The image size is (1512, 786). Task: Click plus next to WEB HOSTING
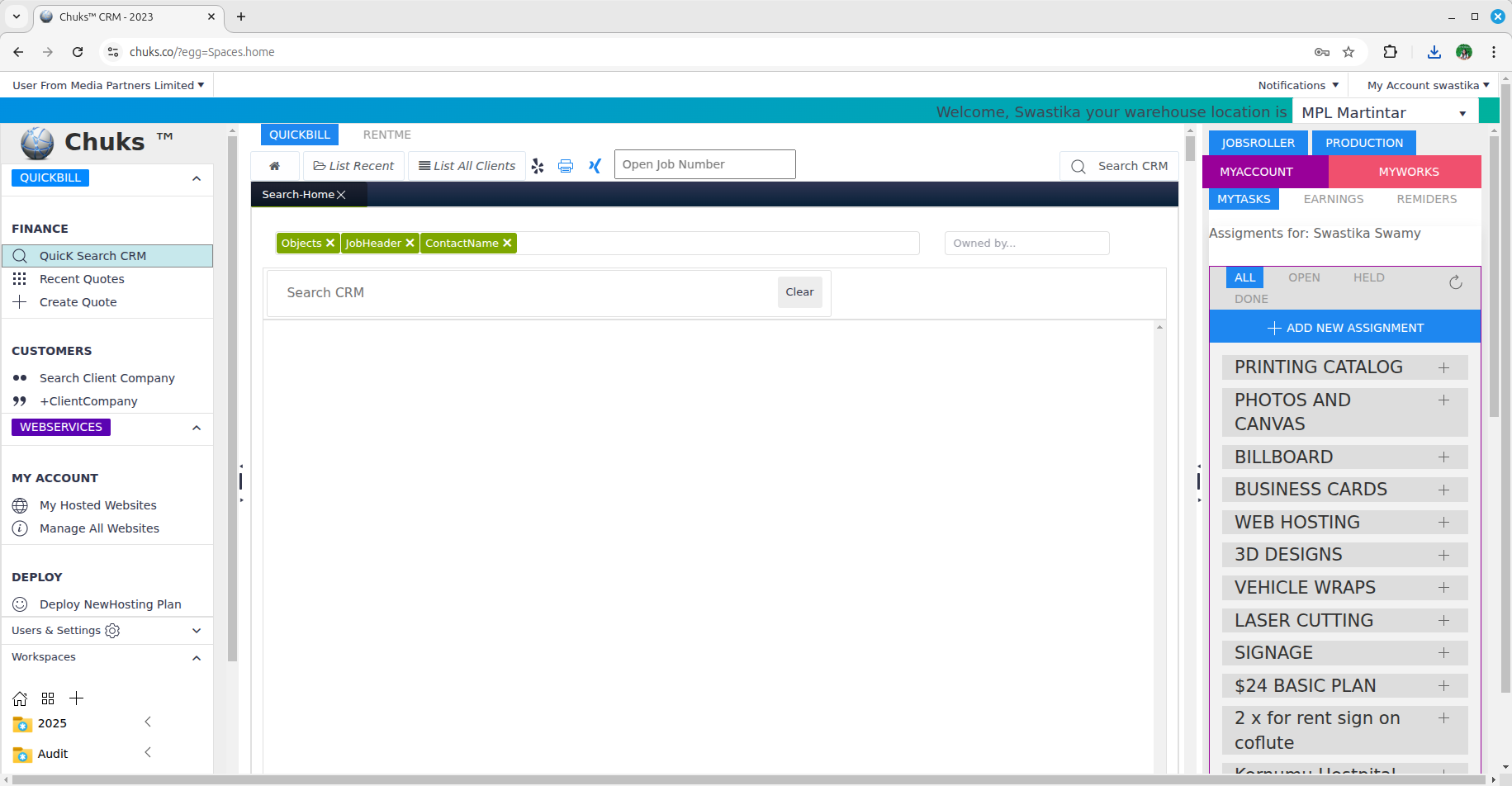click(x=1443, y=523)
